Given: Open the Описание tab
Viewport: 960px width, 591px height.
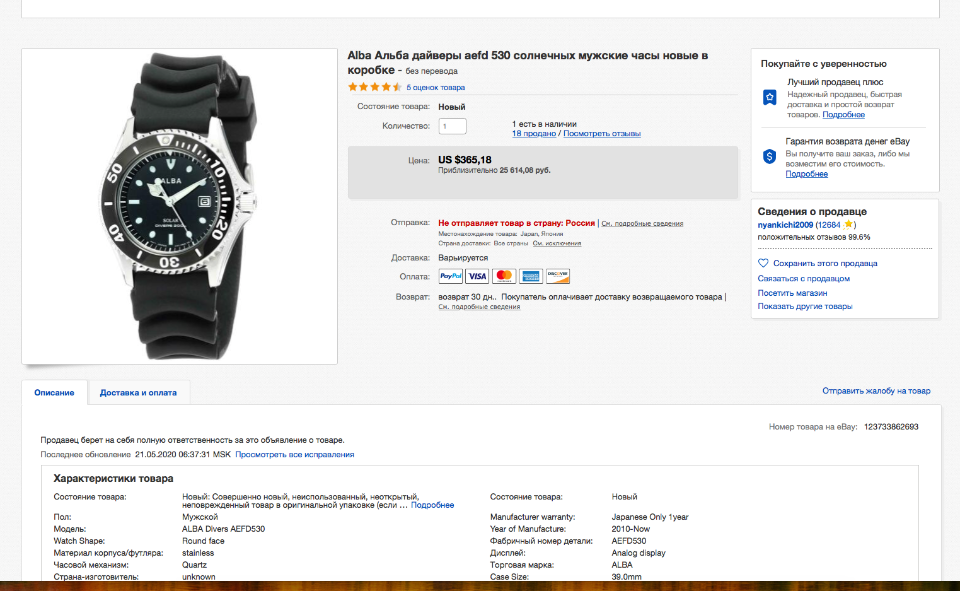Looking at the screenshot, I should (x=54, y=393).
